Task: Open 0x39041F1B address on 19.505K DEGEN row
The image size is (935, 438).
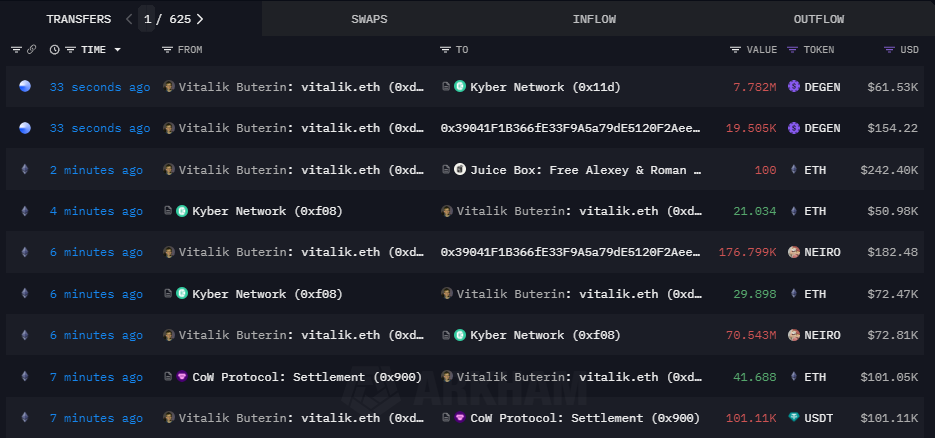Action: pyautogui.click(x=571, y=128)
